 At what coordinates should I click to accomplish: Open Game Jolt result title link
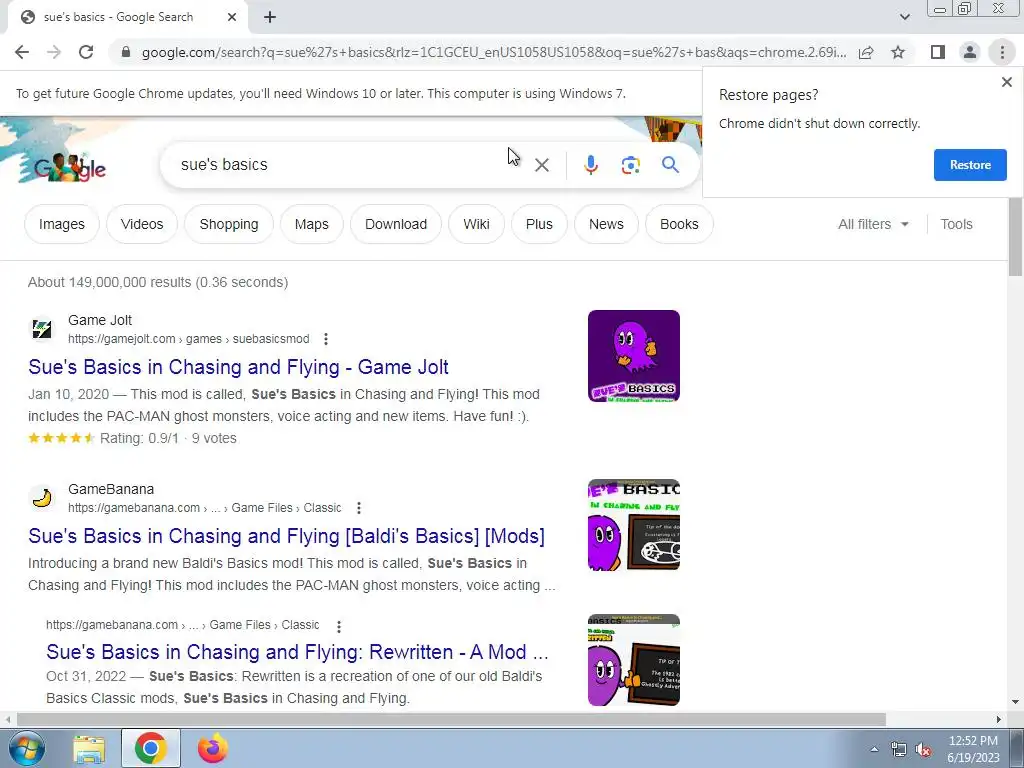238,367
